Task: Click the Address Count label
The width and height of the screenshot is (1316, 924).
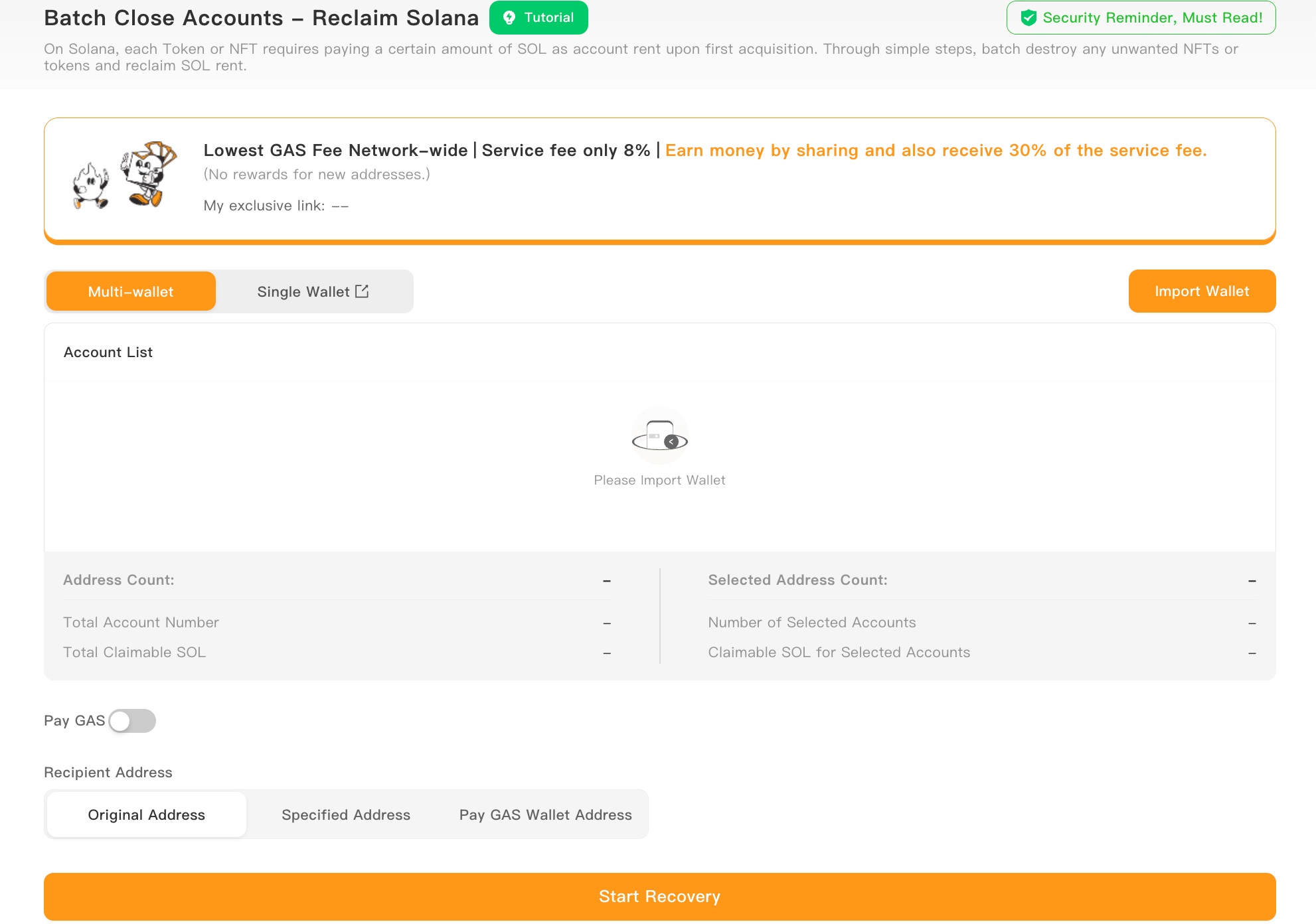Action: point(119,580)
